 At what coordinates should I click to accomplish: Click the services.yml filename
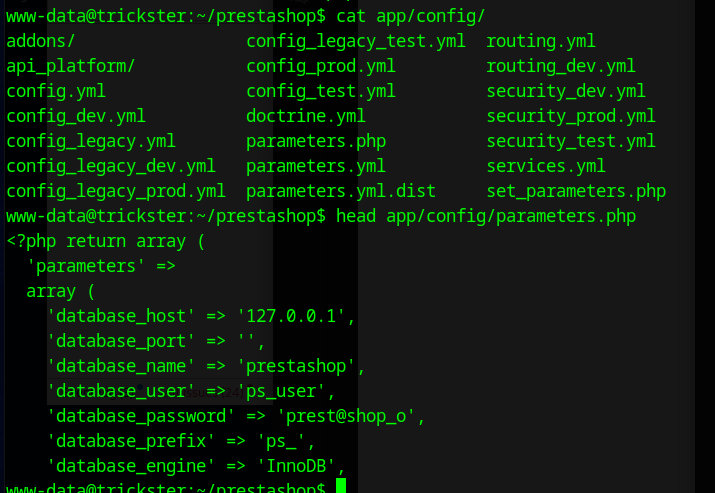(x=546, y=166)
